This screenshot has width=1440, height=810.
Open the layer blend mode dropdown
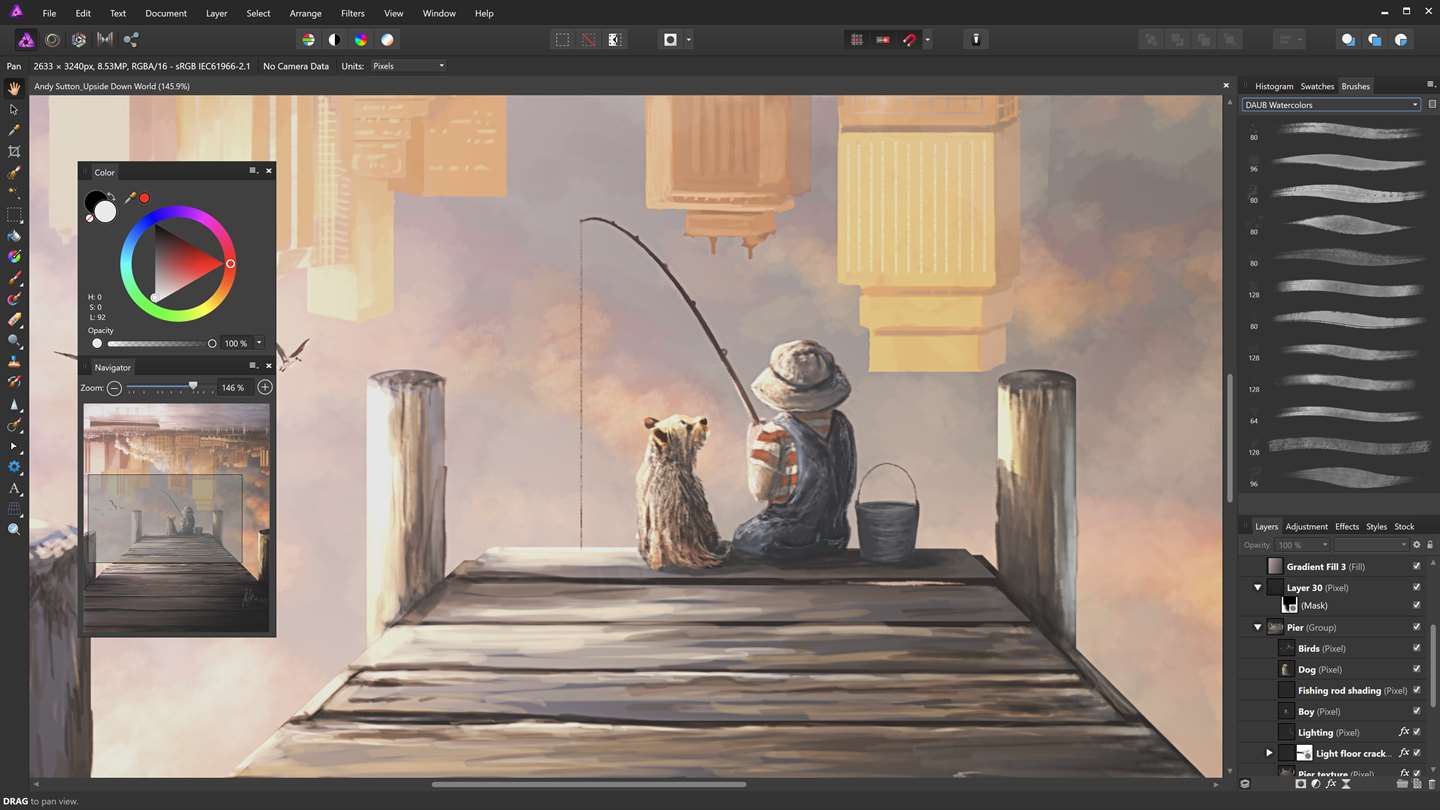(1371, 545)
